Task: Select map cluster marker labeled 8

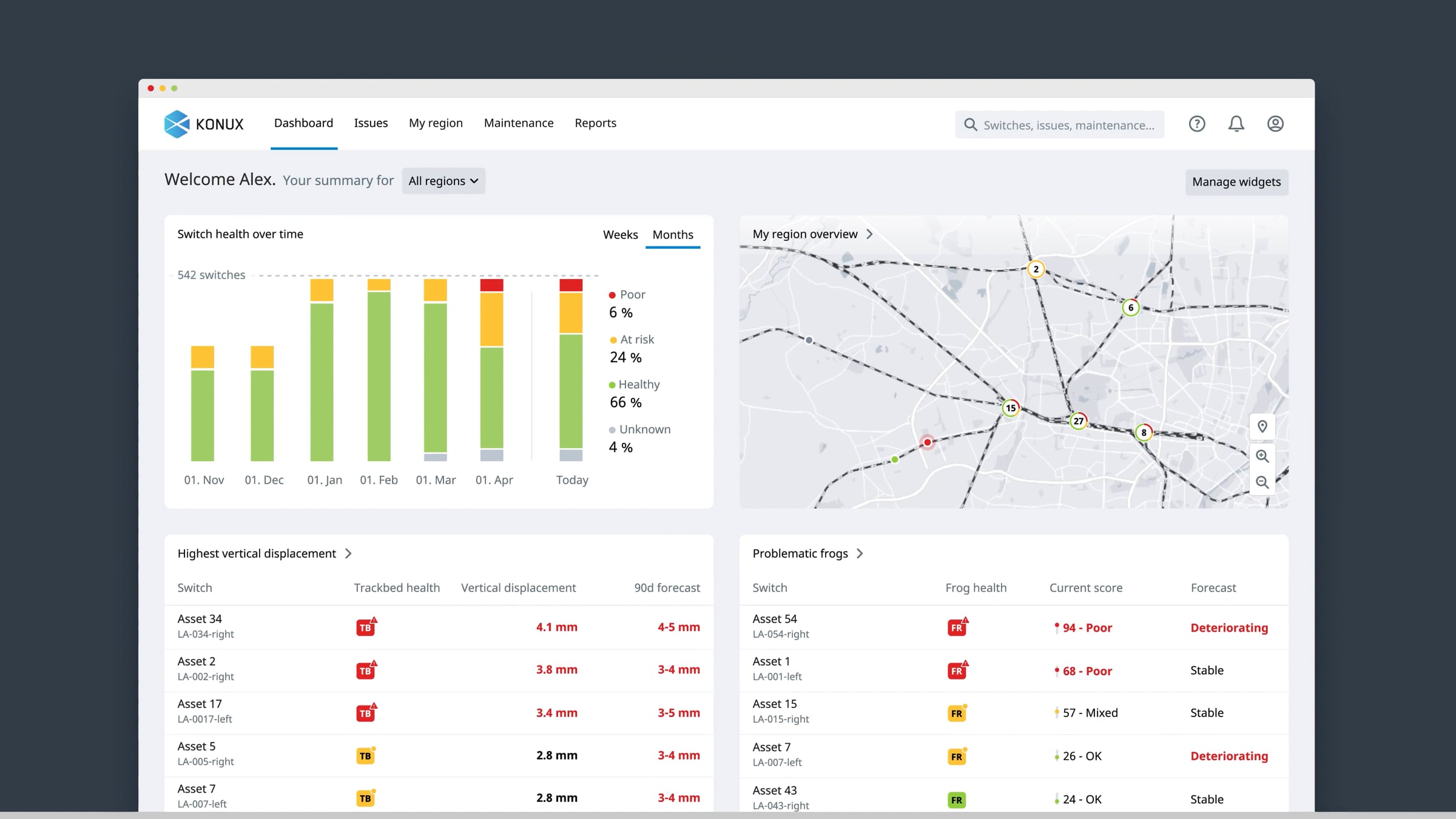Action: pyautogui.click(x=1144, y=433)
